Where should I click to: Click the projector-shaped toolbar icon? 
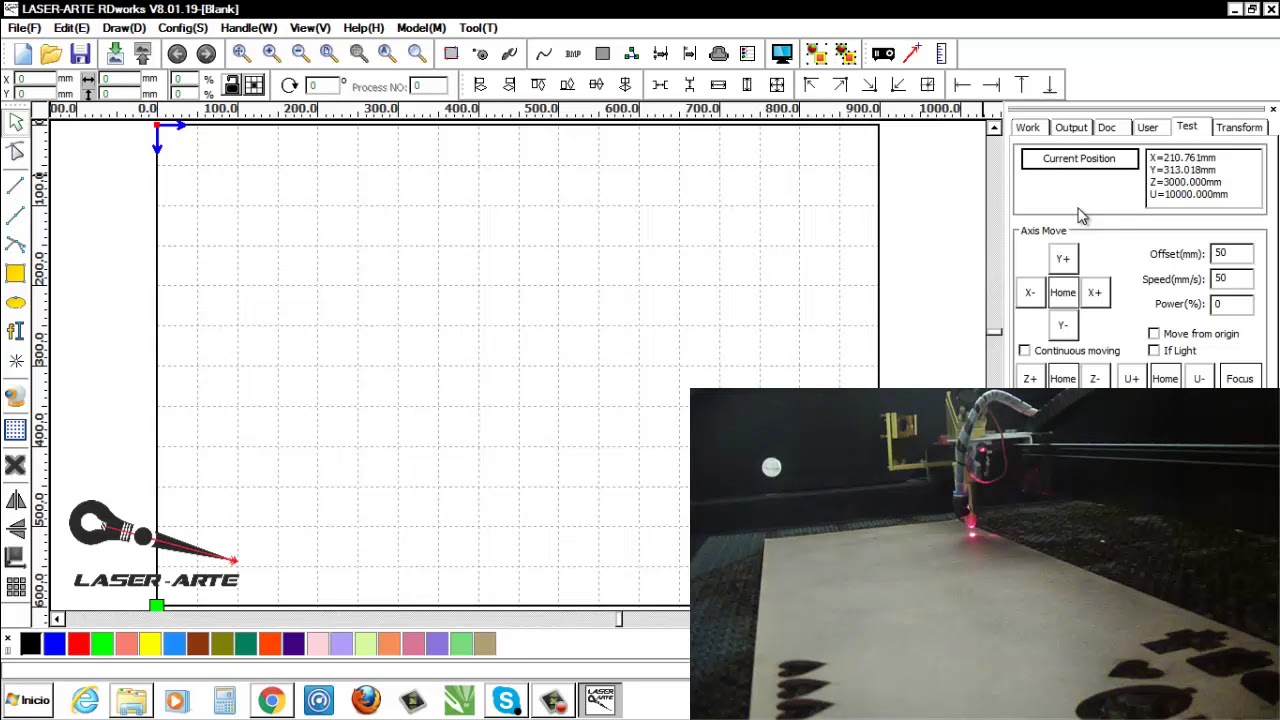click(x=883, y=54)
